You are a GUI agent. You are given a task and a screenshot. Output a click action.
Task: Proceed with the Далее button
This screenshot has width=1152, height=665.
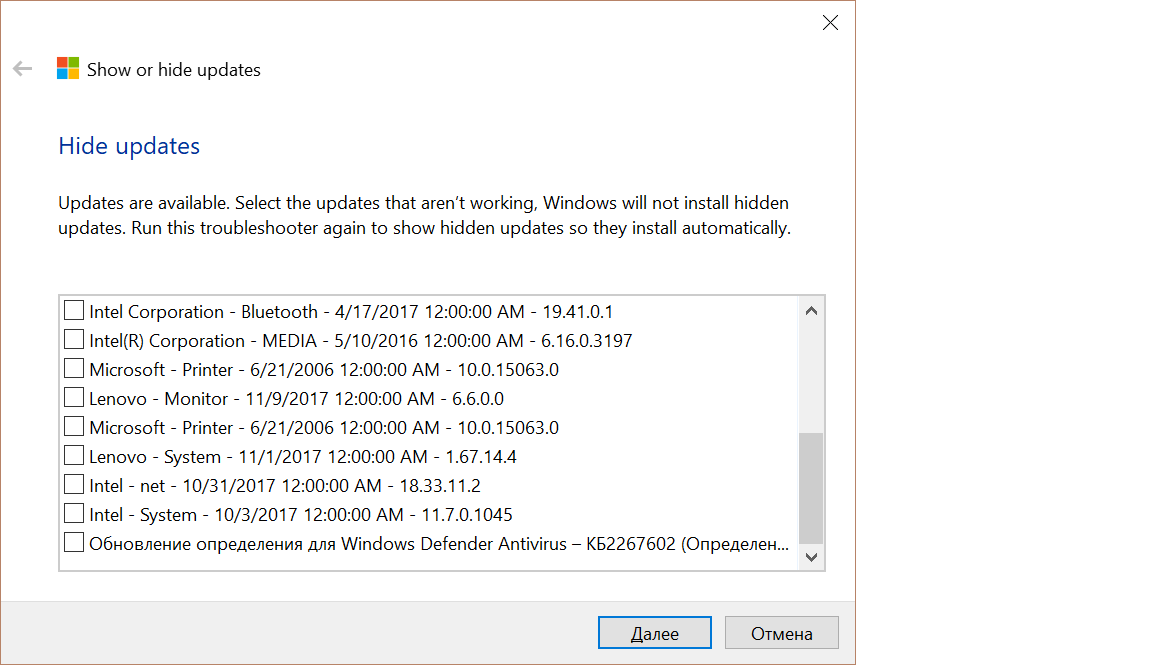655,633
